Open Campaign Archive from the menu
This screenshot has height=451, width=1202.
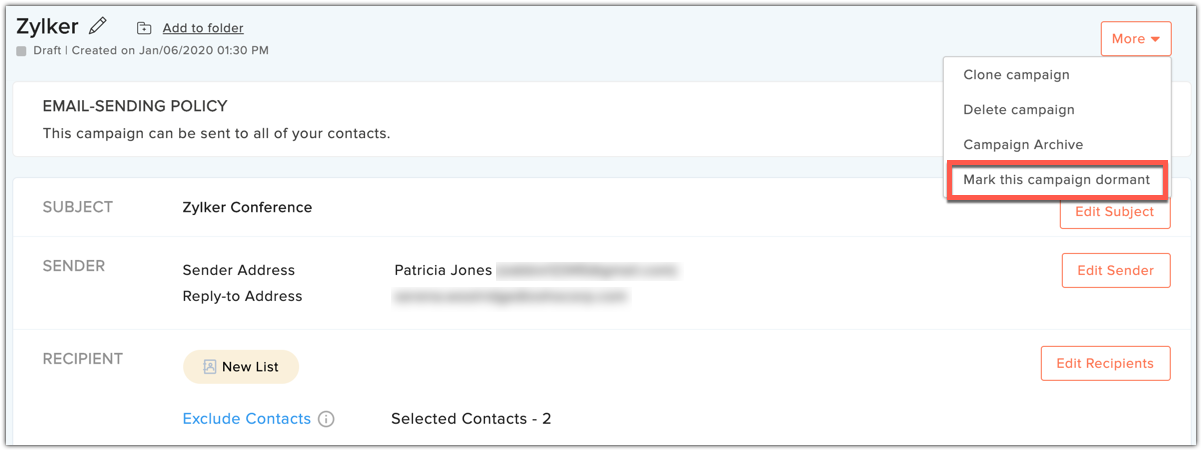pyautogui.click(x=1023, y=145)
